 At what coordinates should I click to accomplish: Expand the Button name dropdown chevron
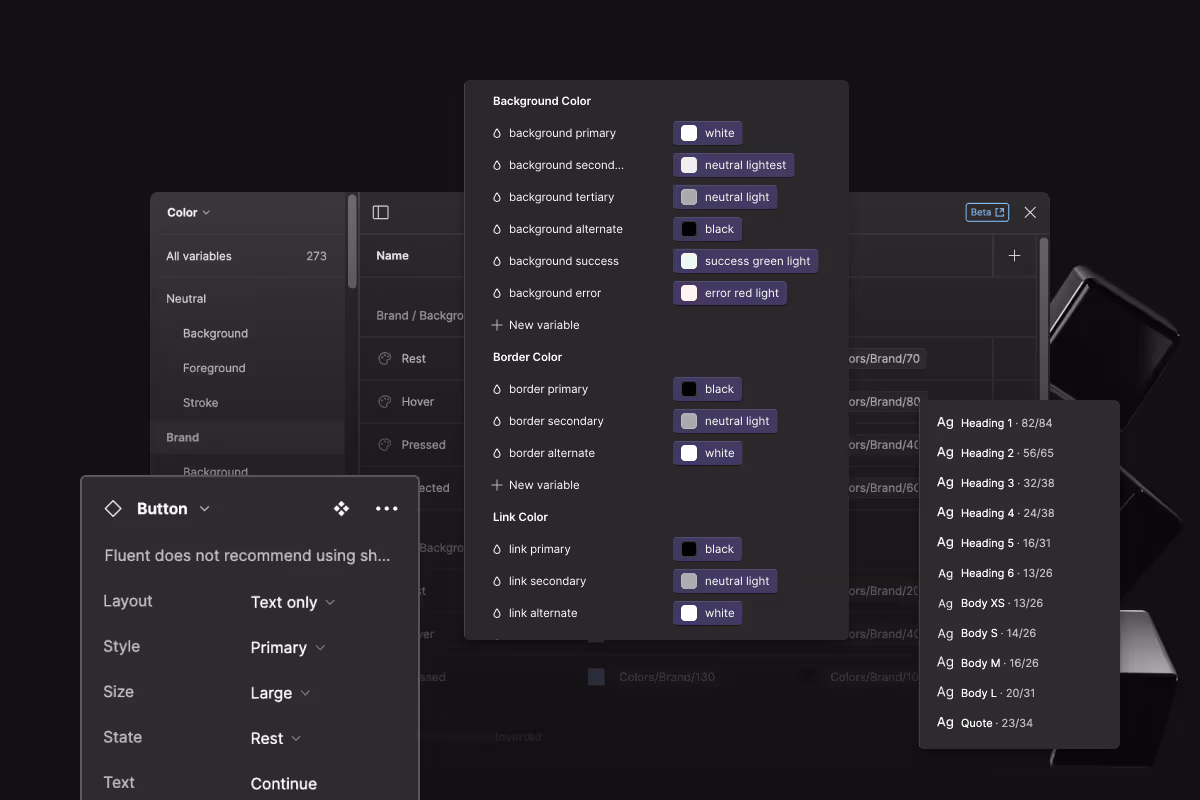pos(205,509)
